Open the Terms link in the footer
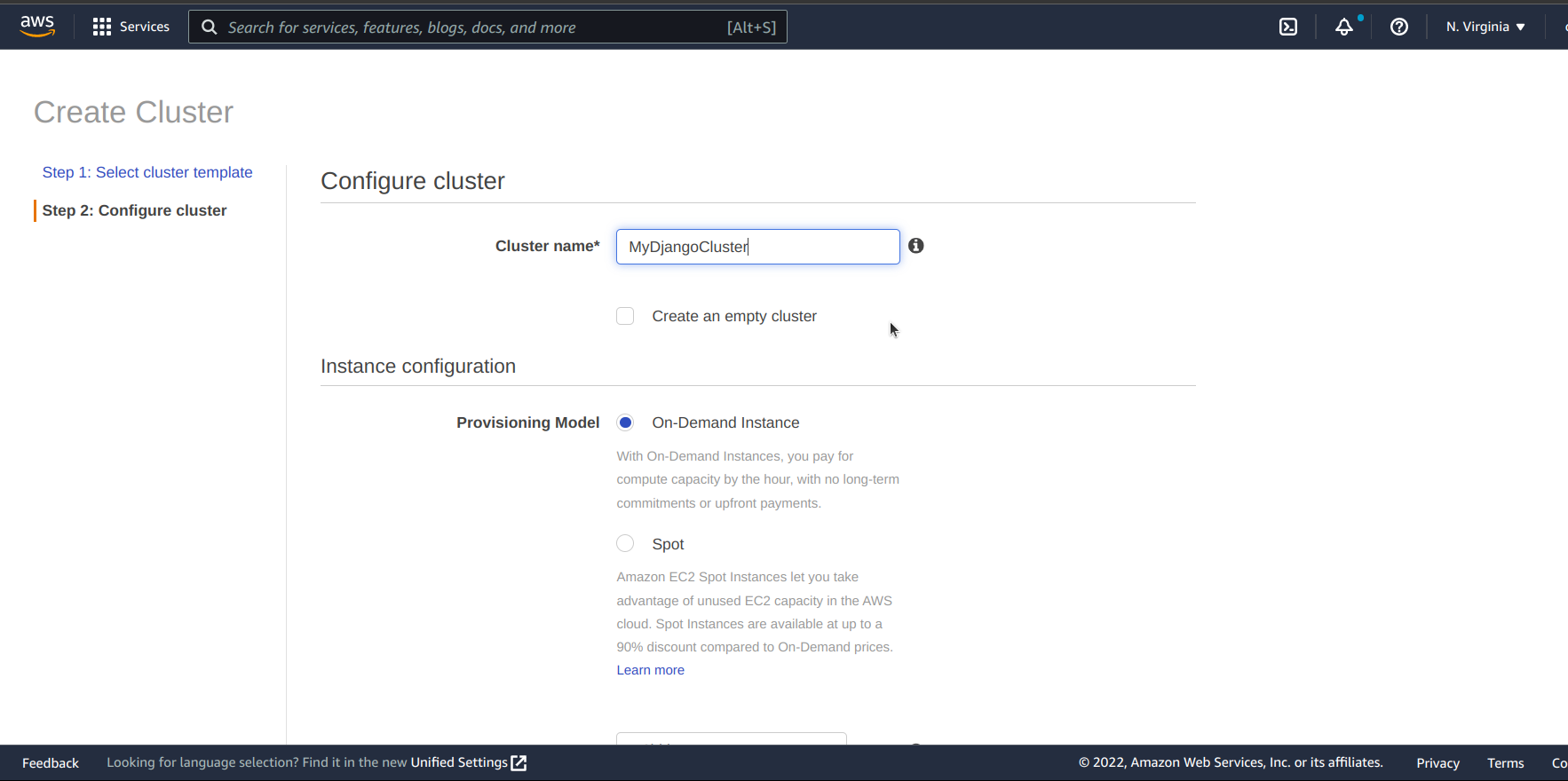Image resolution: width=1568 pixels, height=781 pixels. (1505, 762)
